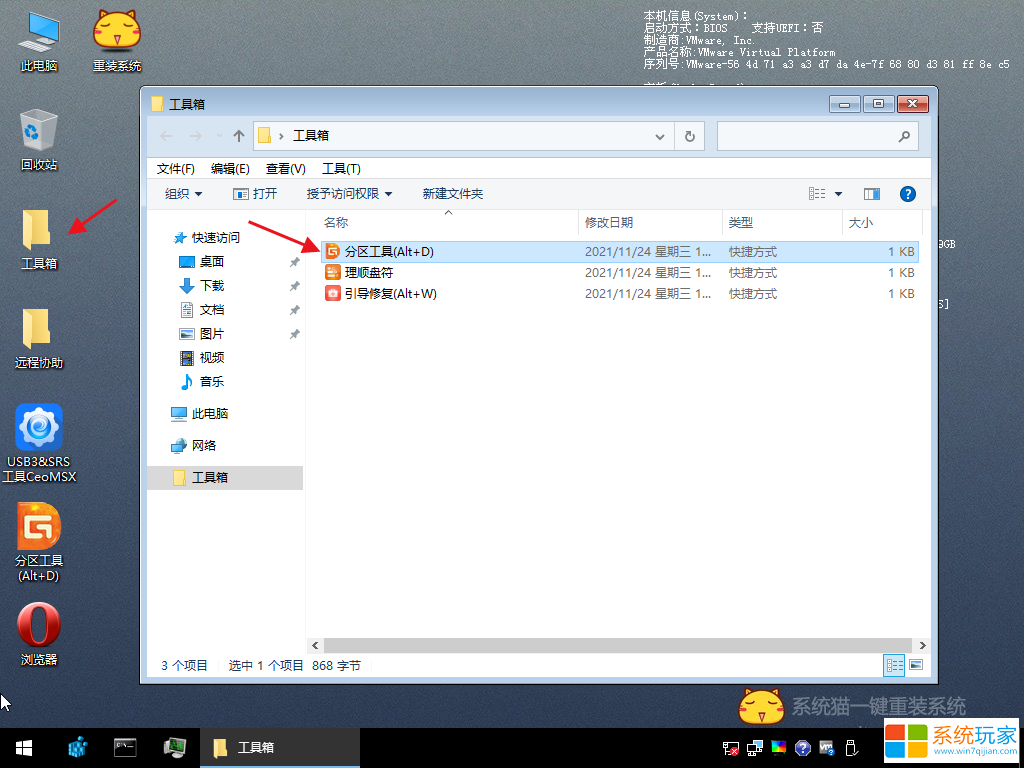
Task: Open the 文件(F) menu
Action: 176,168
